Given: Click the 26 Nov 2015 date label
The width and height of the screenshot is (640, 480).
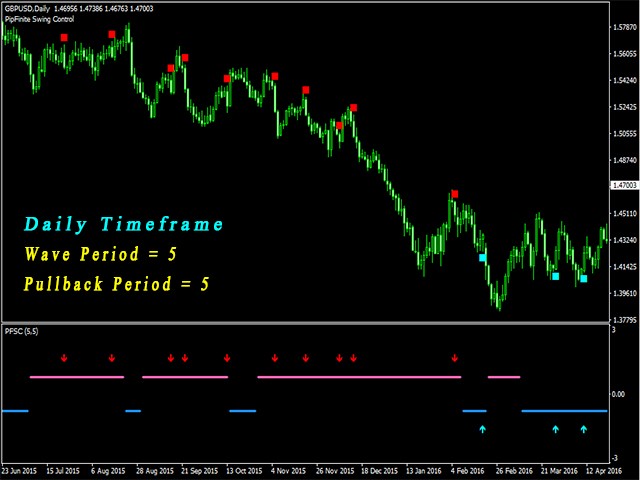Looking at the screenshot, I should pyautogui.click(x=335, y=471).
